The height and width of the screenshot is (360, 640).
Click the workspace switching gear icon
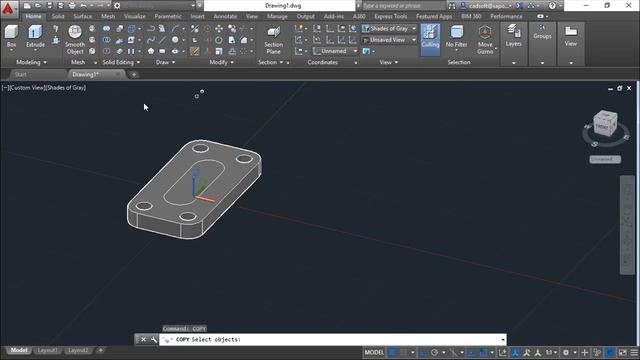[566, 352]
